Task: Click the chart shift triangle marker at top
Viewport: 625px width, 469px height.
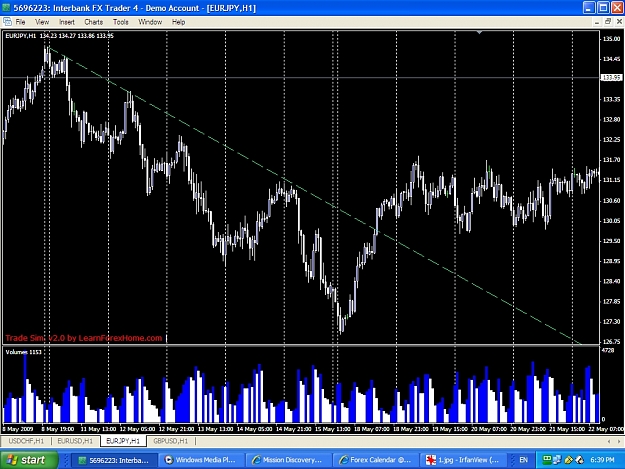Action: click(x=480, y=32)
